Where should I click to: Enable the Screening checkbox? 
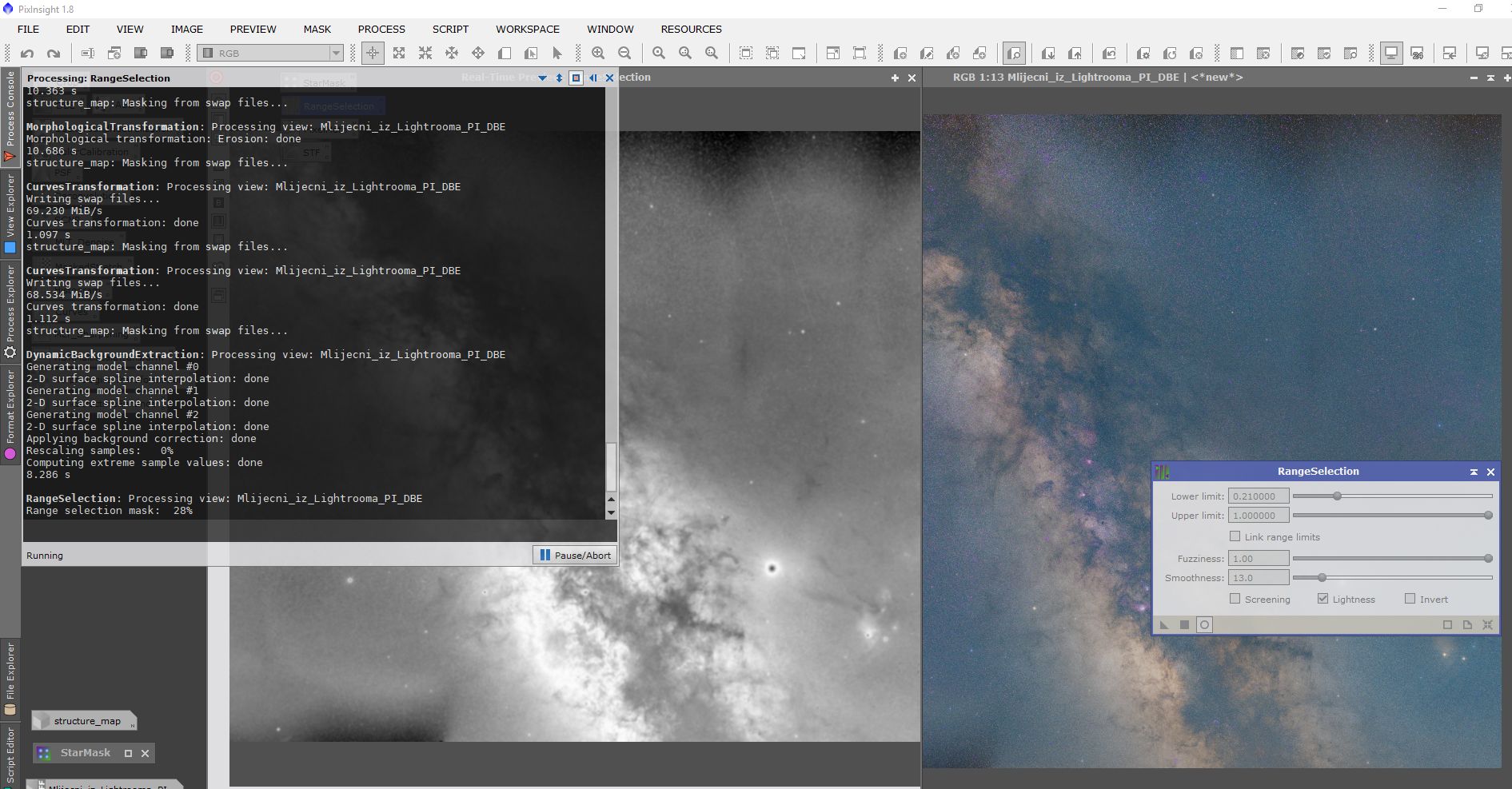pos(1235,599)
